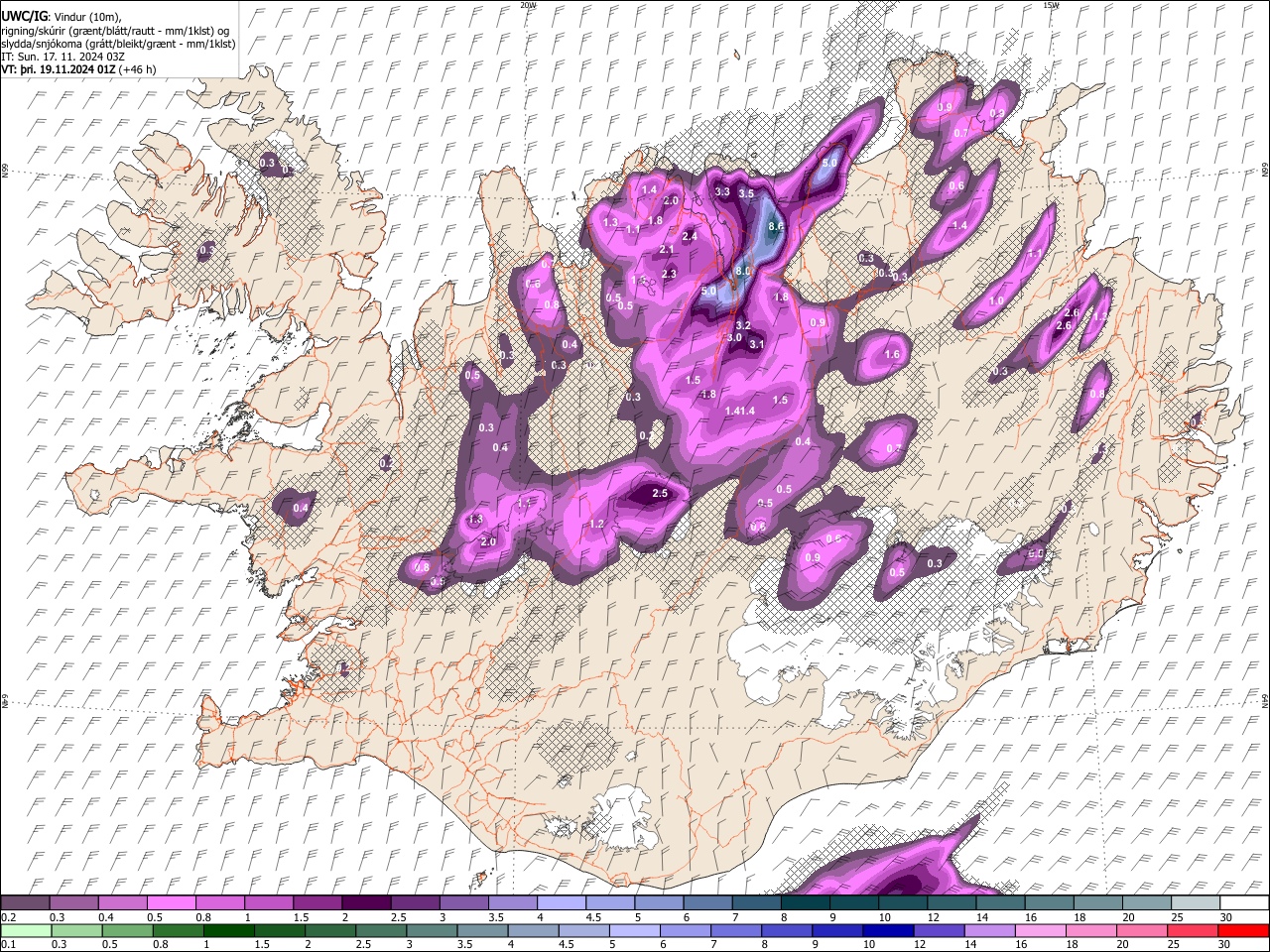Click the 3.5 snowfall value label
This screenshot has width=1270, height=952.
coord(746,193)
